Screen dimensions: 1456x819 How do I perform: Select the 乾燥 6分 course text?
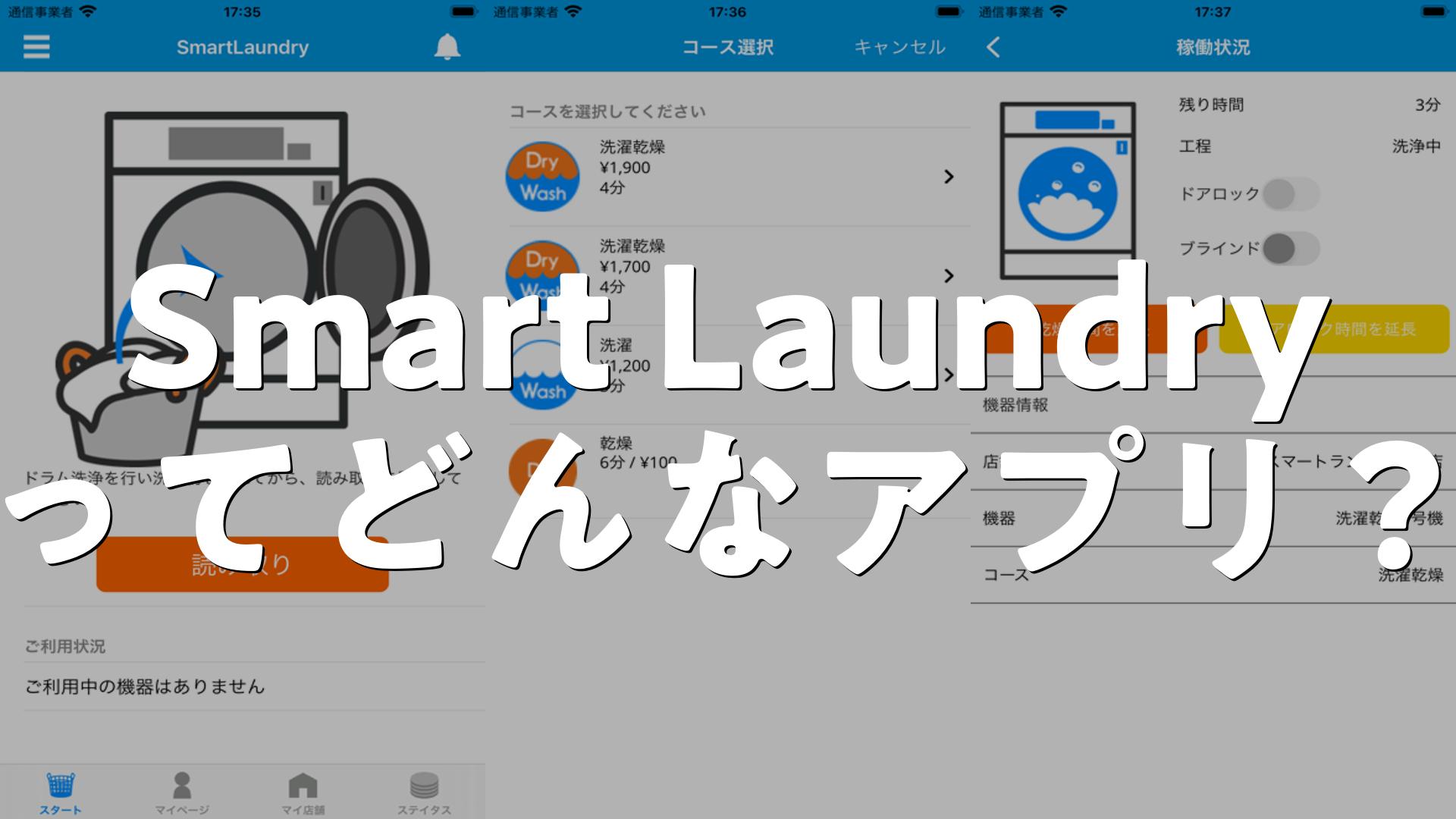point(638,453)
